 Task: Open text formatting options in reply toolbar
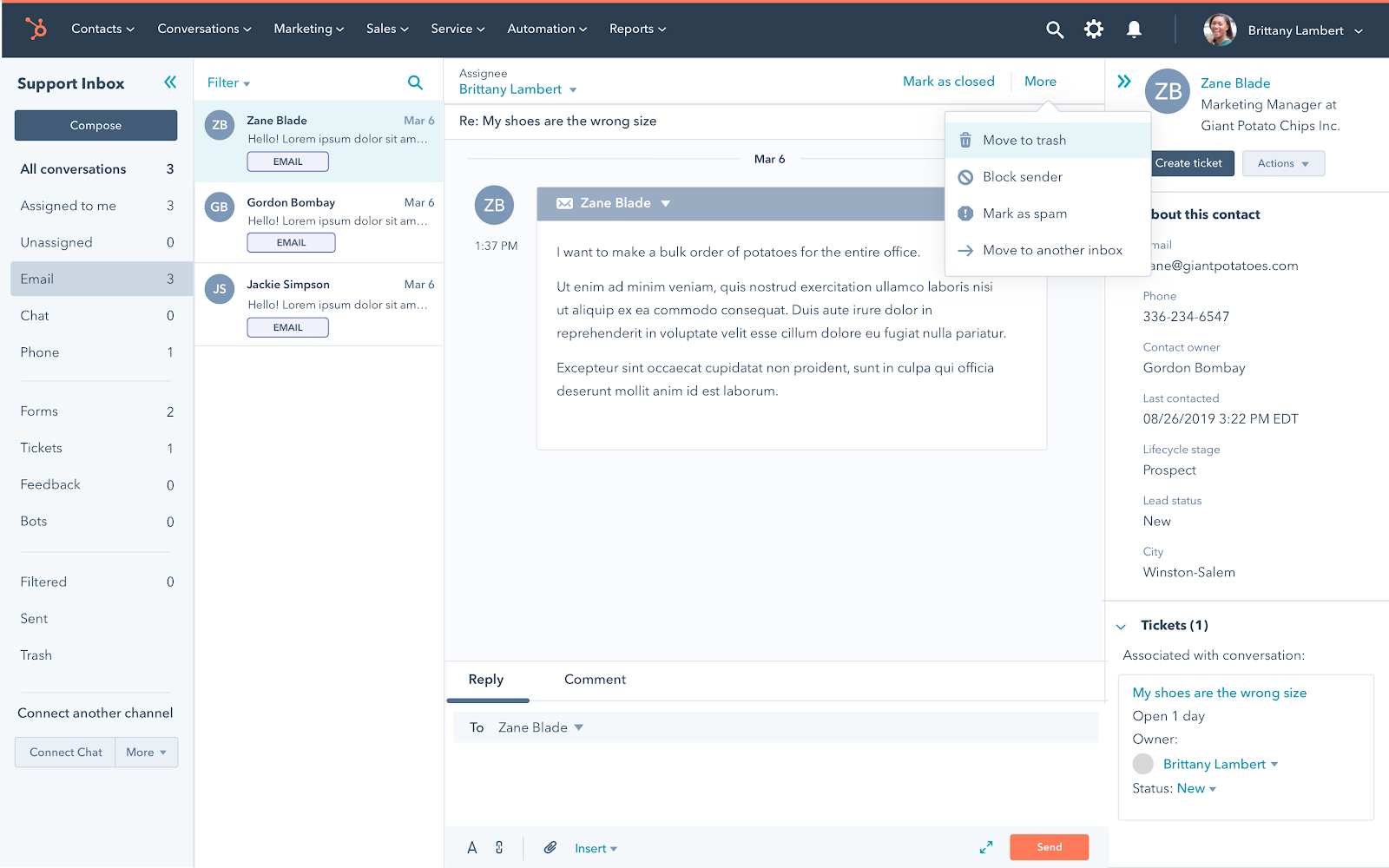click(x=472, y=848)
